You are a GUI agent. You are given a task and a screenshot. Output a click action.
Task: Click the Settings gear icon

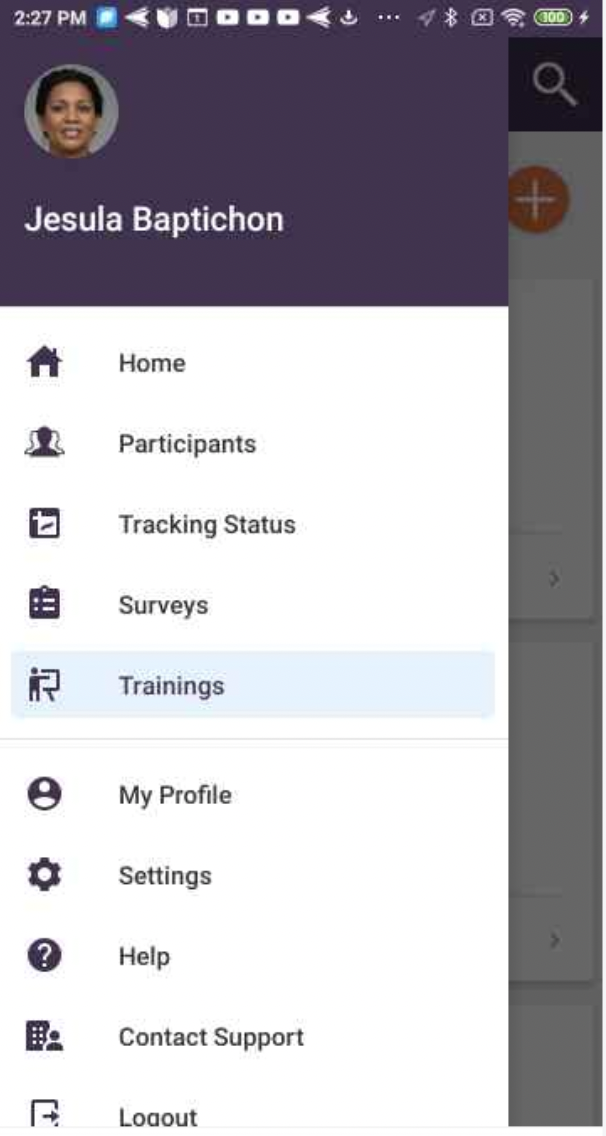tap(44, 876)
